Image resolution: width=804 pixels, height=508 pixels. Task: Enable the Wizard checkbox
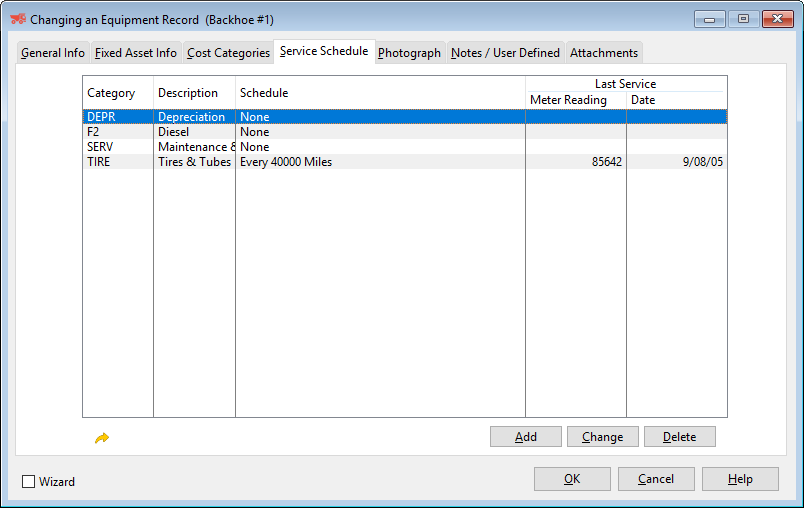[29, 482]
